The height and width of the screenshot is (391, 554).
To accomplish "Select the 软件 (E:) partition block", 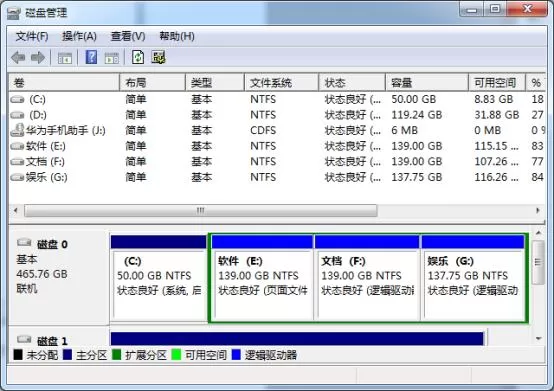I will [262, 277].
